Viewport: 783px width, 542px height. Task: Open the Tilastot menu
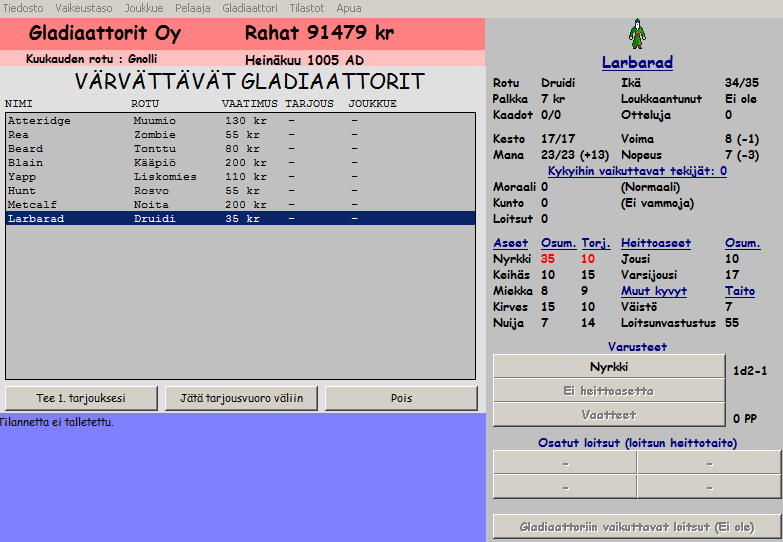click(x=307, y=7)
